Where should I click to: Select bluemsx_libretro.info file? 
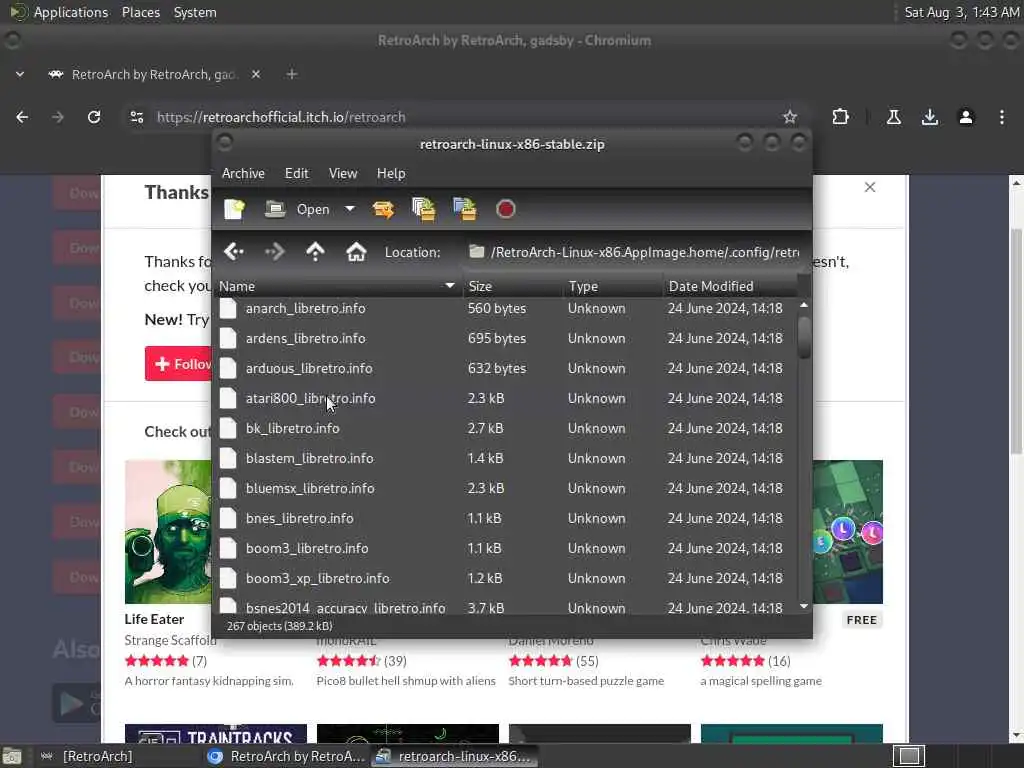pos(505,488)
